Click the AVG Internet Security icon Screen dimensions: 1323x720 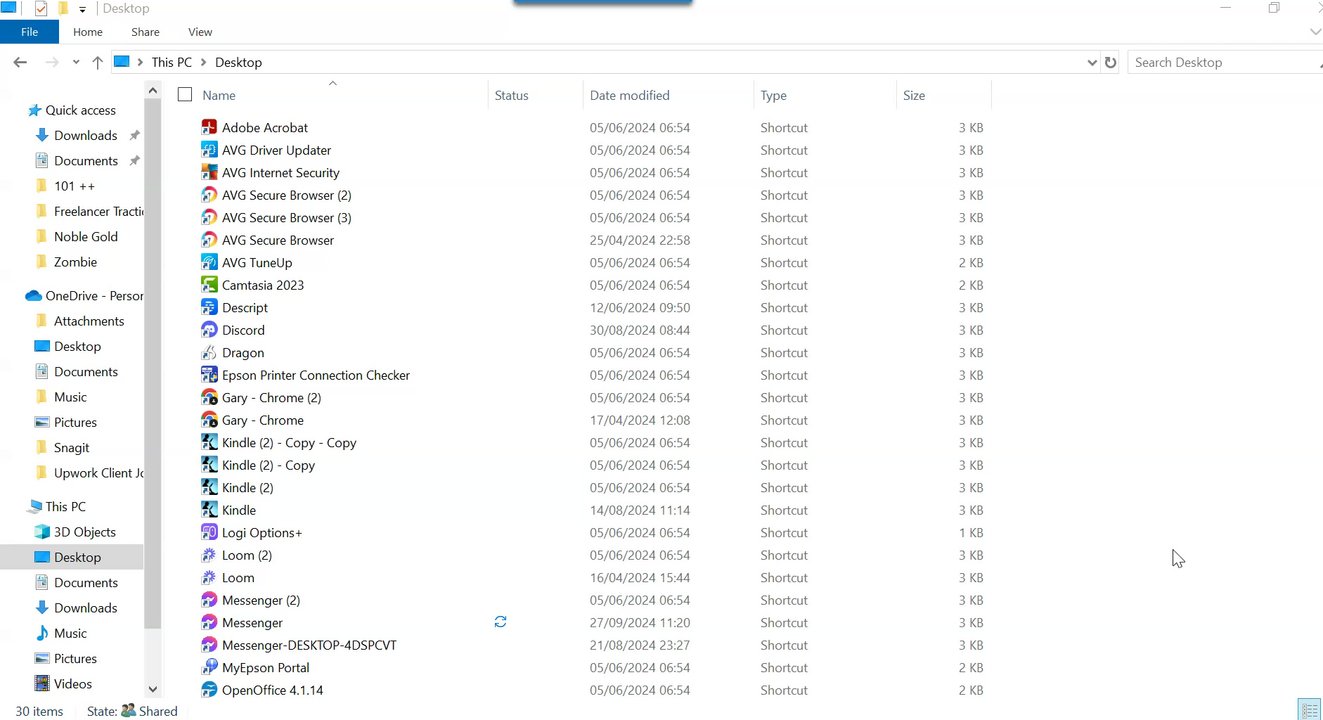209,172
